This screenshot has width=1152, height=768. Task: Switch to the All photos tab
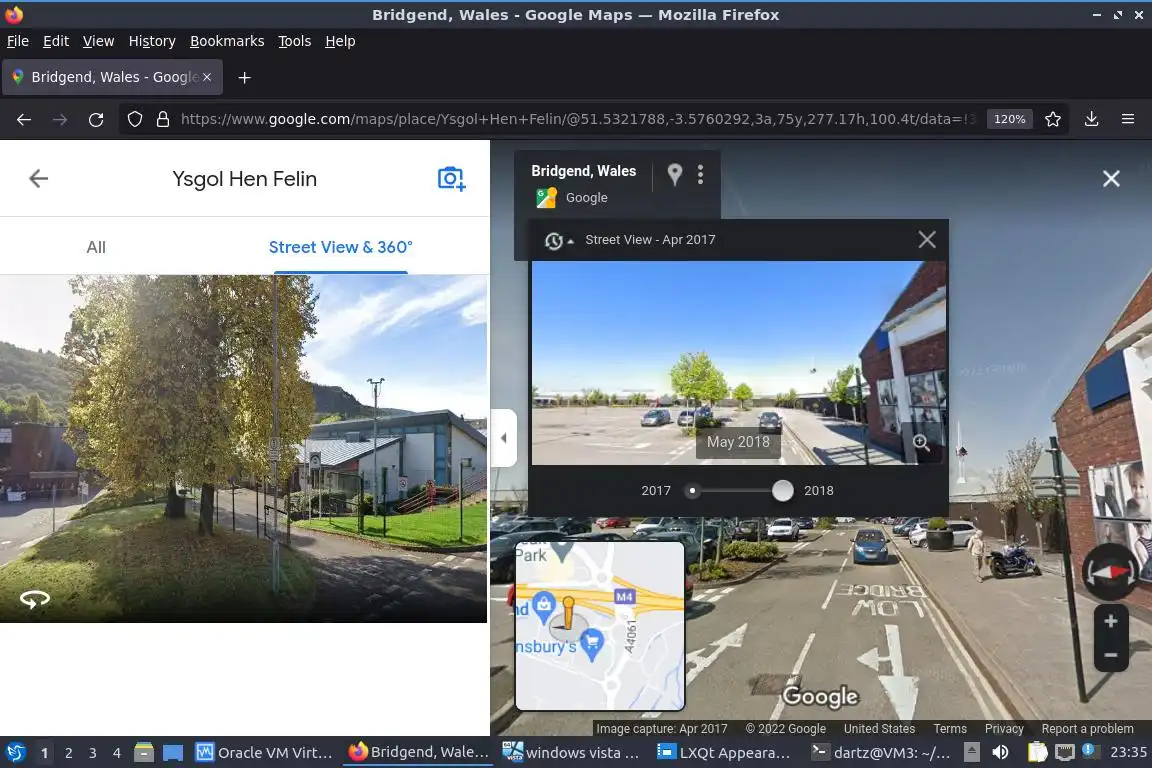pos(96,248)
